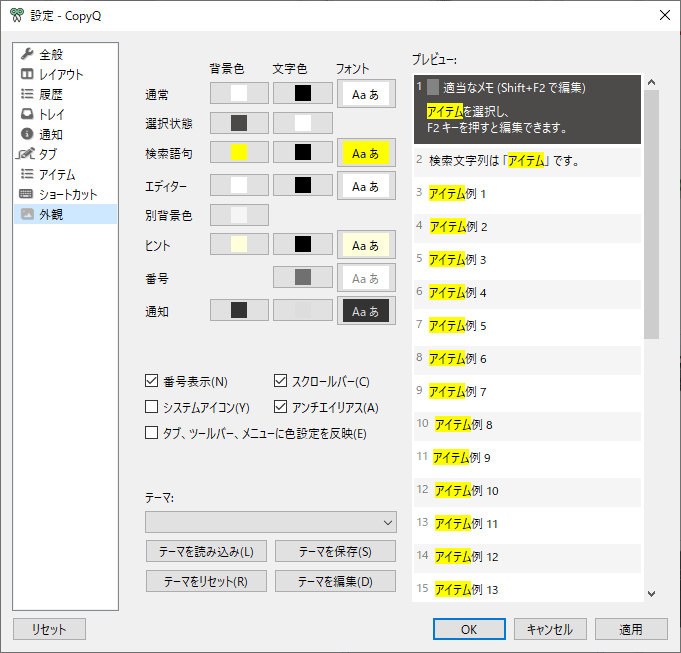This screenshot has width=681, height=653.
Task: Select preview row アイテム例 13
Action: [527, 590]
